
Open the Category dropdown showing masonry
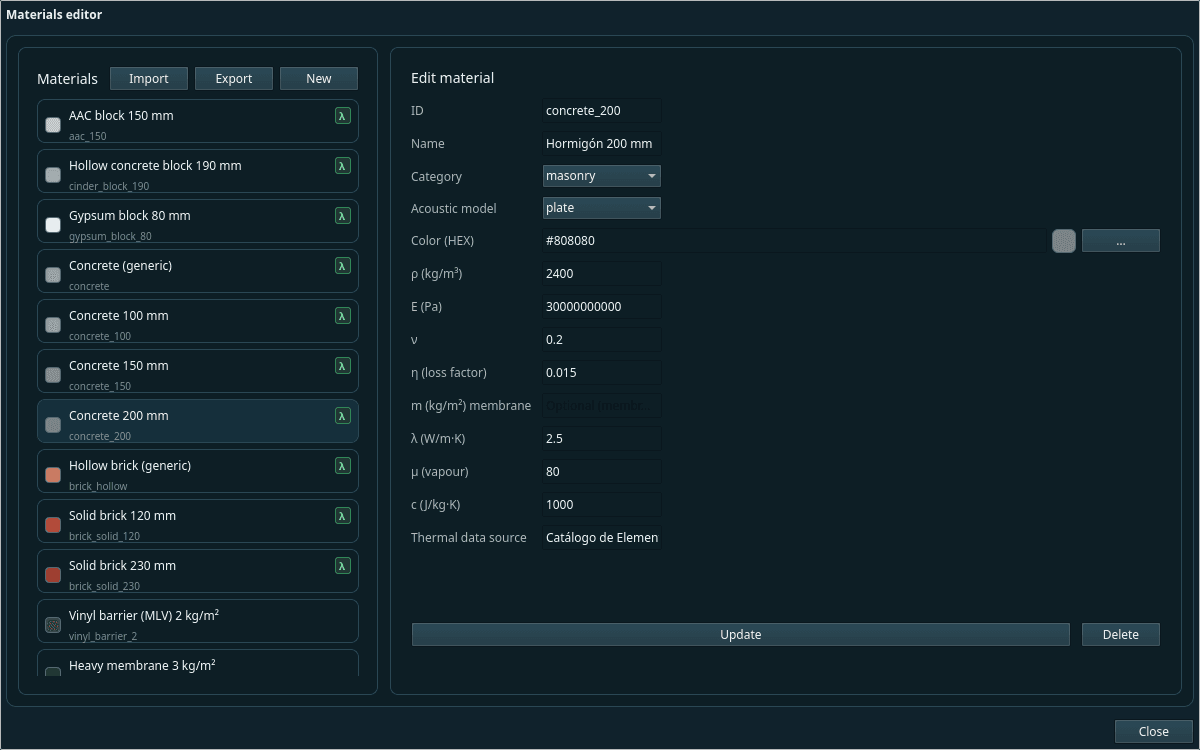(602, 176)
